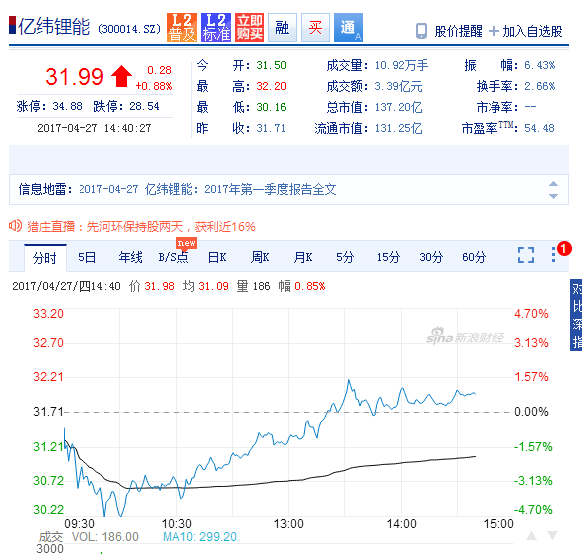The image size is (582, 554).
Task: Click the L2 标准 blue badge icon
Action: 216,27
